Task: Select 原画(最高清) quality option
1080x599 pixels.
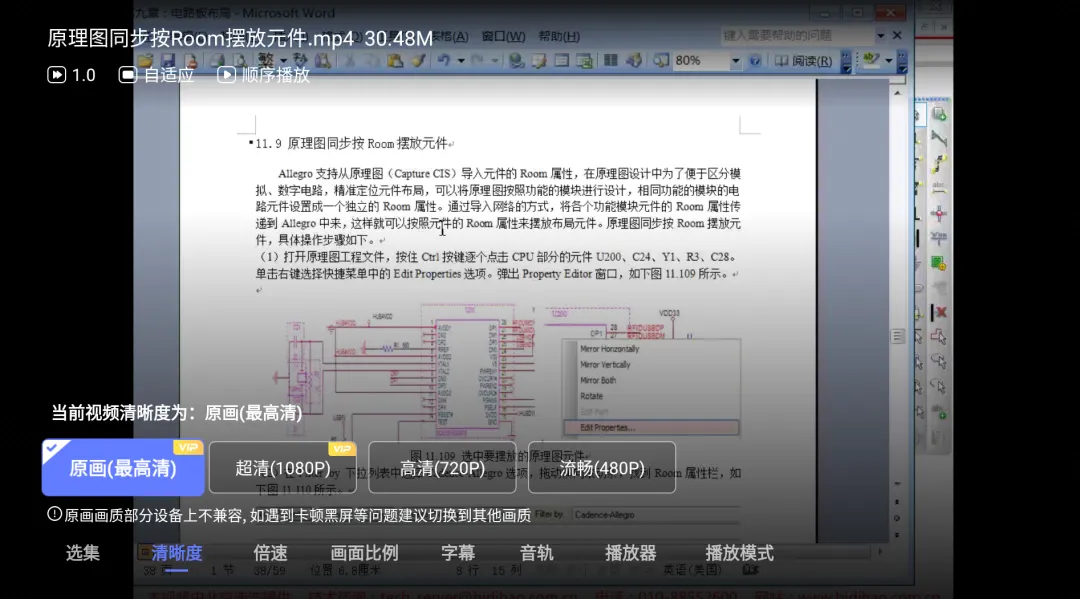Action: pos(123,468)
